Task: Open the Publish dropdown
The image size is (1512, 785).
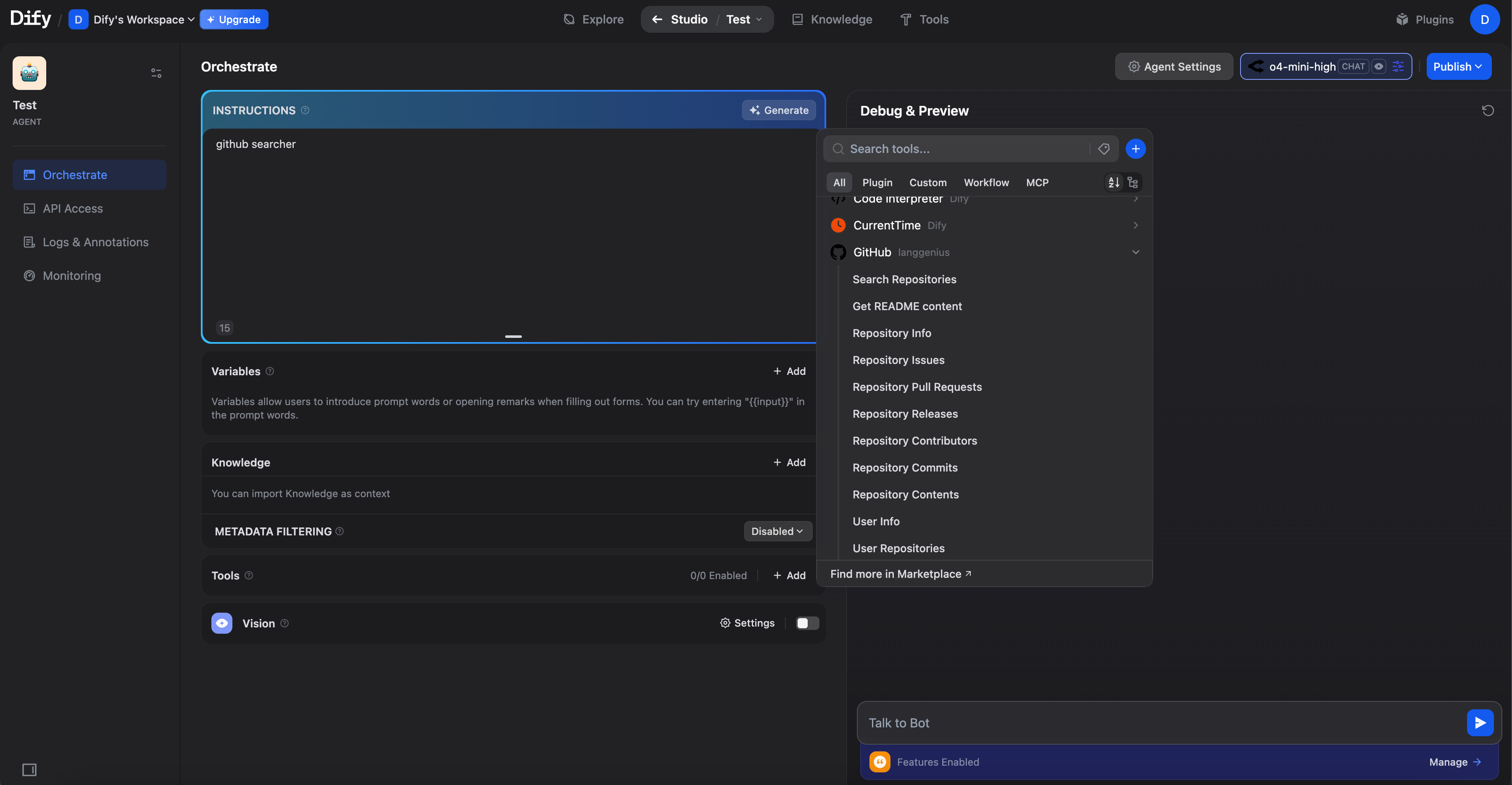Action: tap(1458, 66)
